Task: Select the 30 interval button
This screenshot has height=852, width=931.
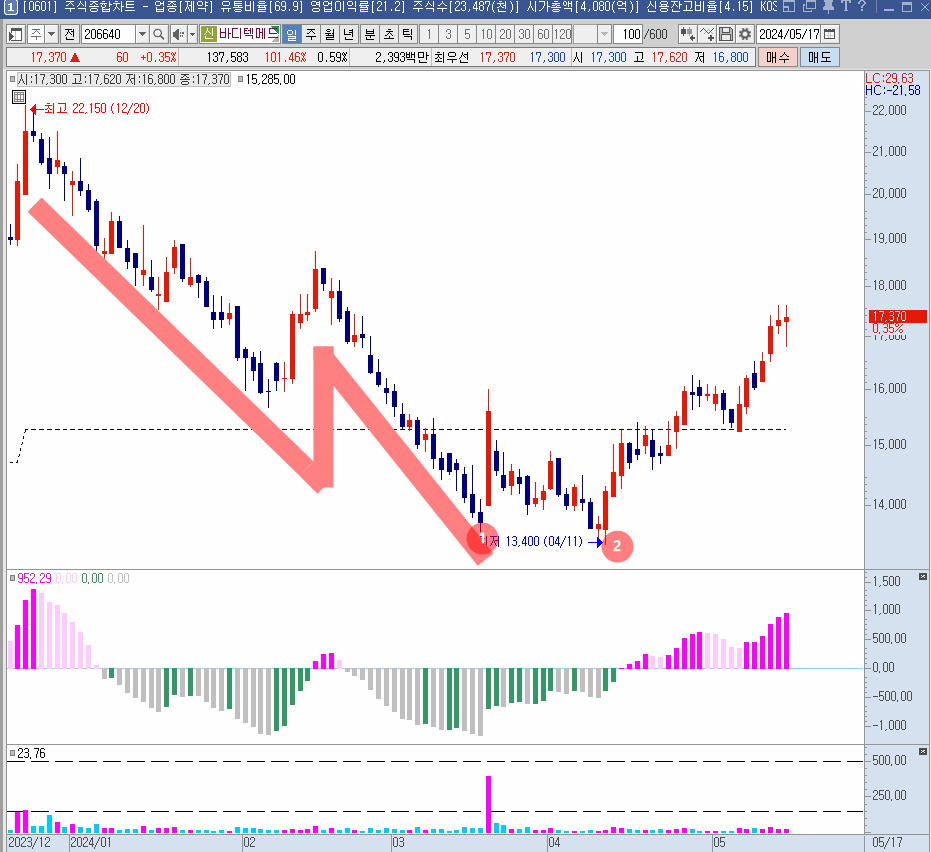Action: point(524,34)
